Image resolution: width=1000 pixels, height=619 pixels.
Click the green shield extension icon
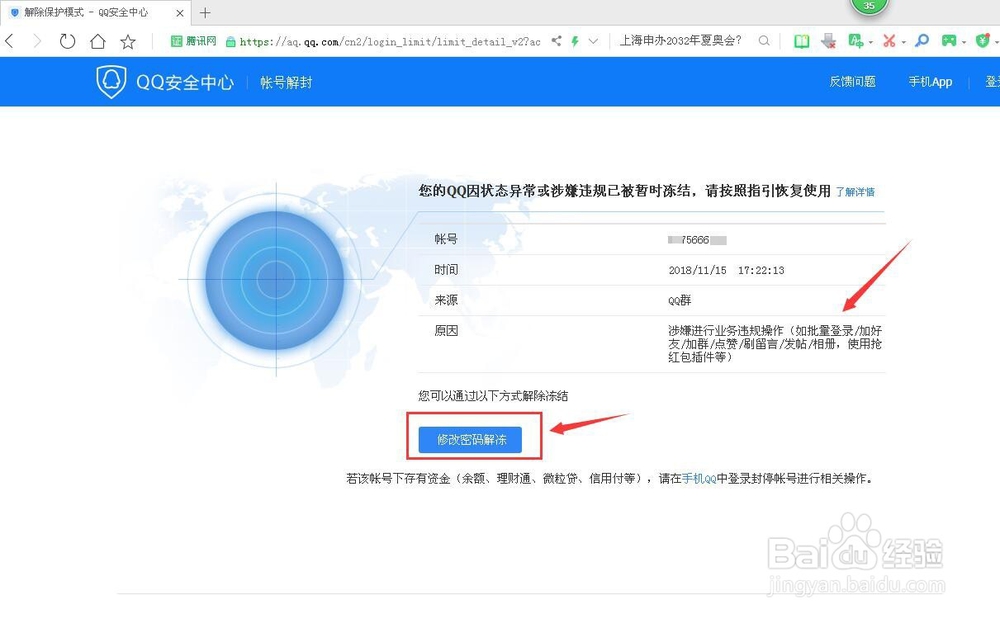coord(983,41)
